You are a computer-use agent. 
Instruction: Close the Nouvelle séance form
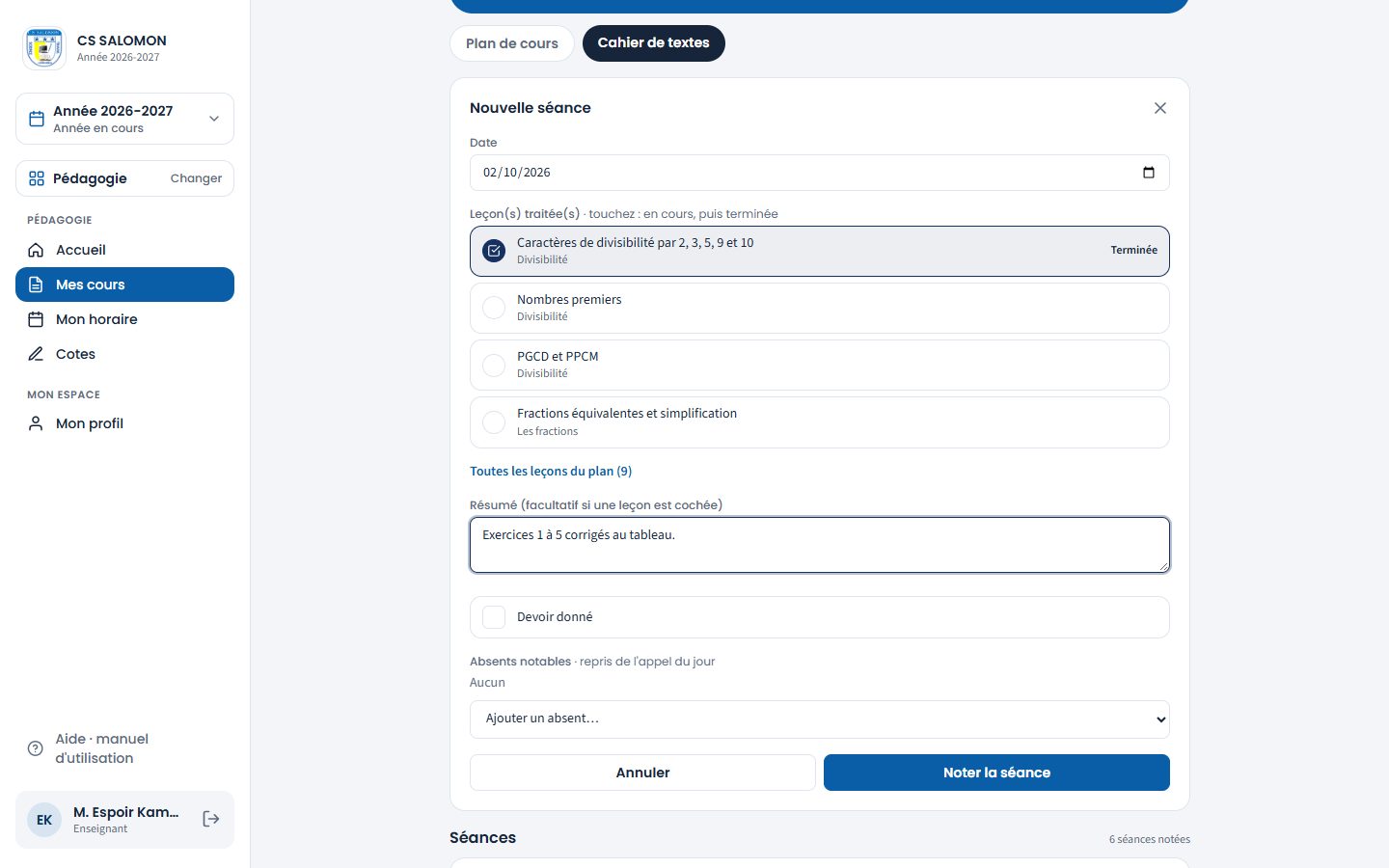click(x=1160, y=108)
